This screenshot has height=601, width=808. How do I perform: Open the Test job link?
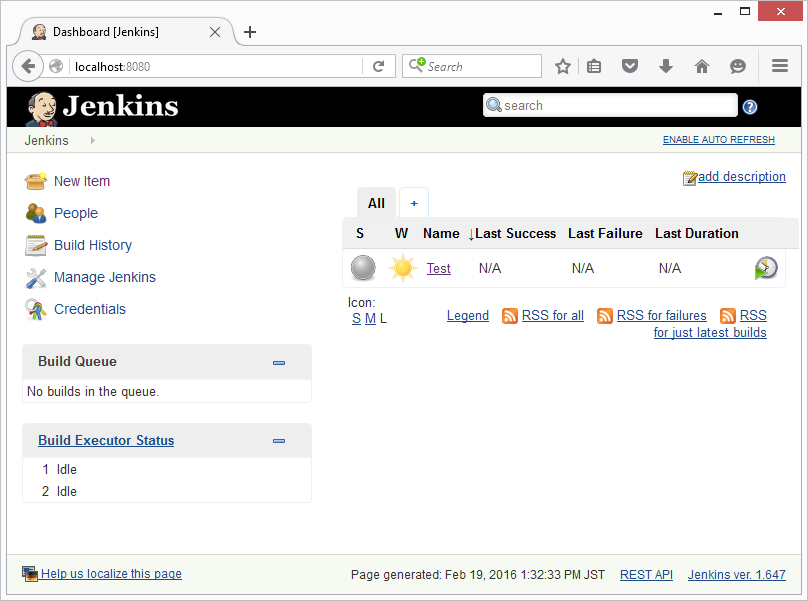pyautogui.click(x=439, y=269)
